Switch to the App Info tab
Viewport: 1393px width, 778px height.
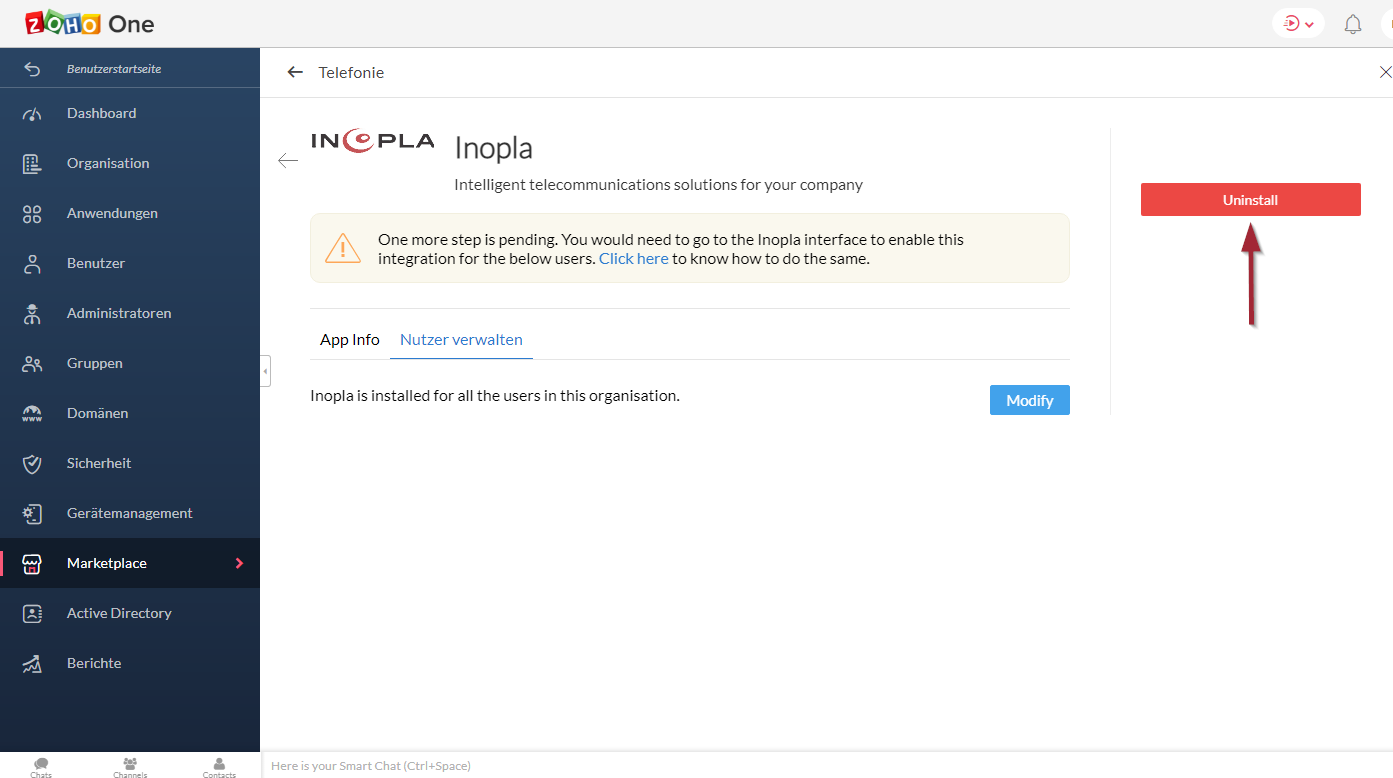tap(350, 340)
